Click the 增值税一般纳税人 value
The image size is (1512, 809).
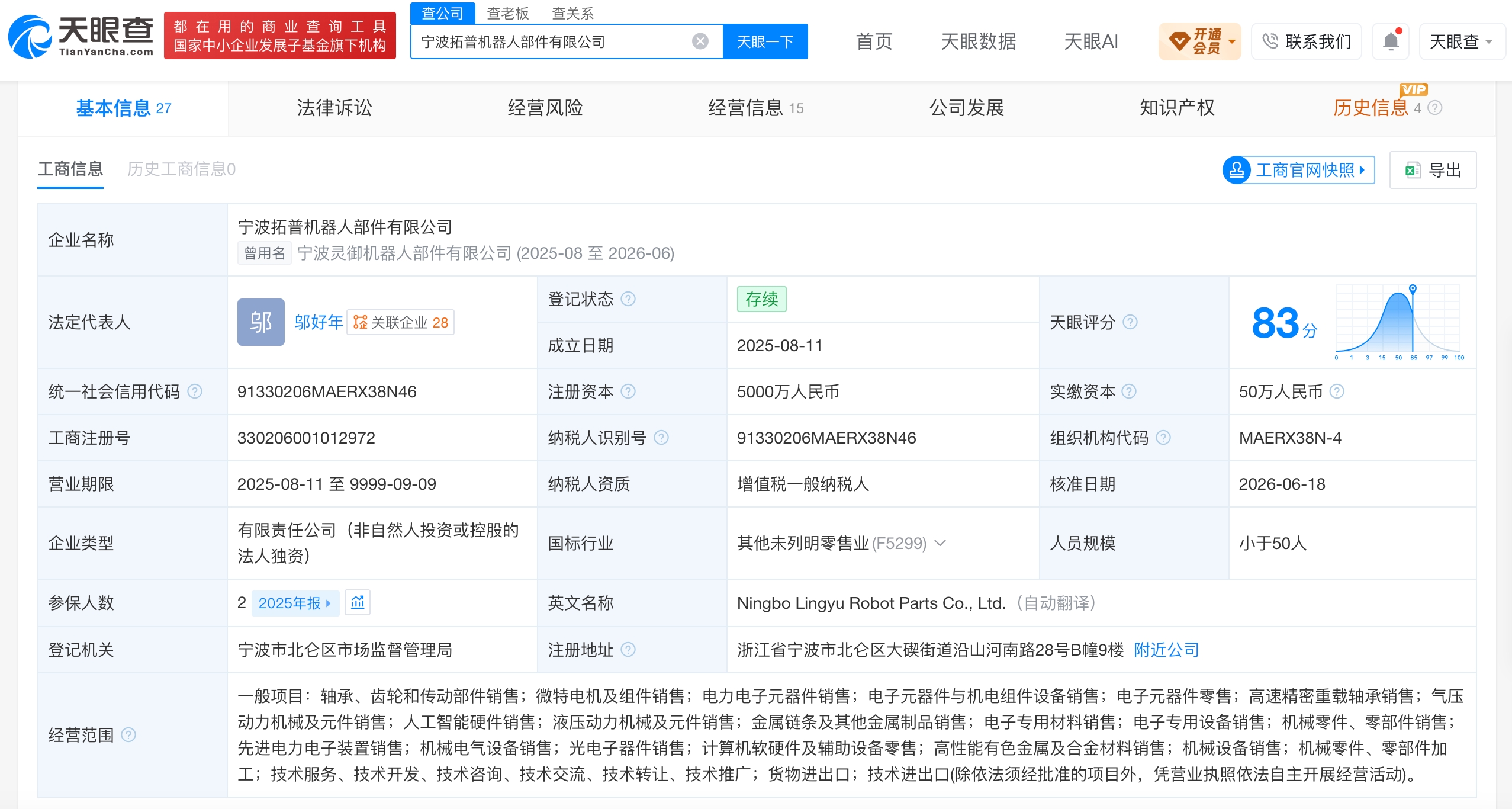pyautogui.click(x=803, y=484)
